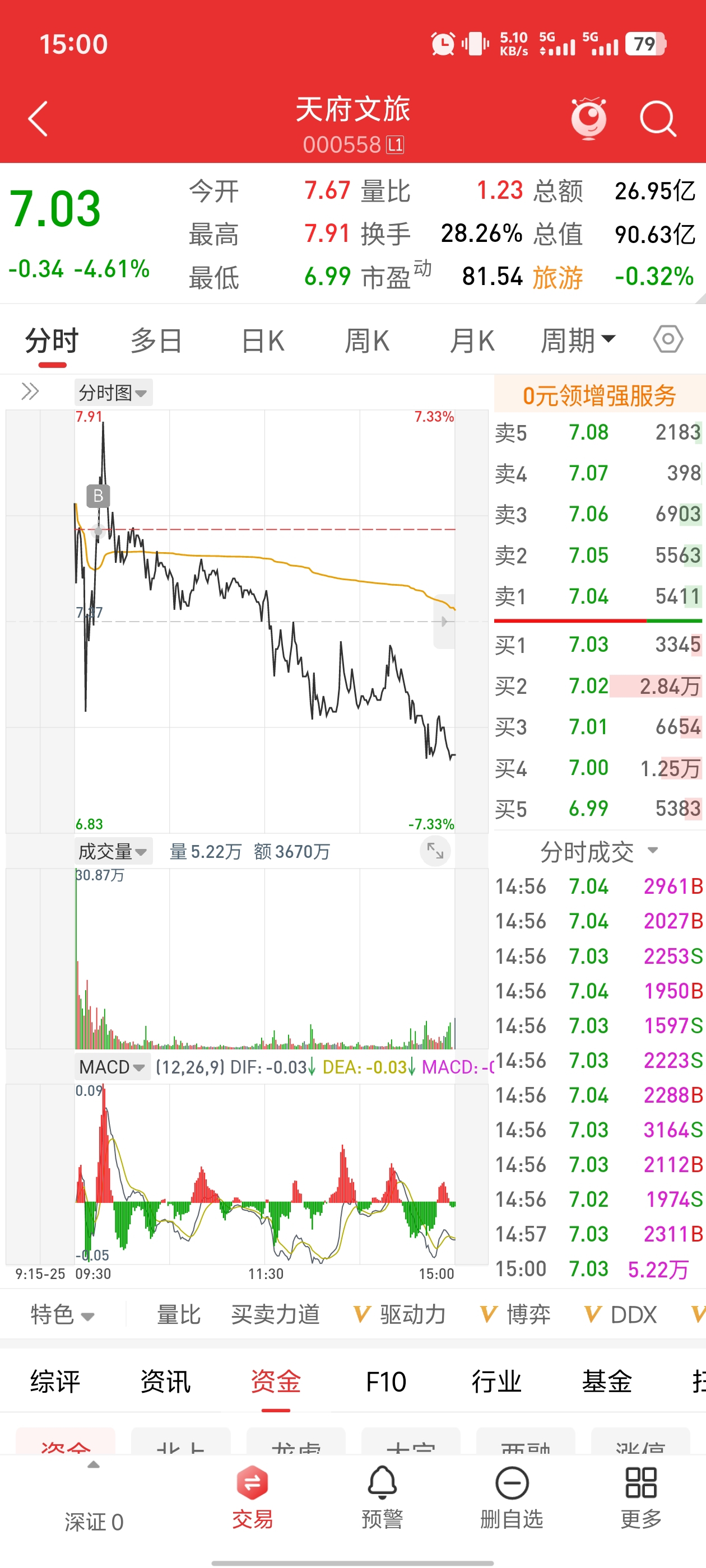Tap the 卖1 7.04 order row
The height and width of the screenshot is (1568, 706).
coord(598,596)
